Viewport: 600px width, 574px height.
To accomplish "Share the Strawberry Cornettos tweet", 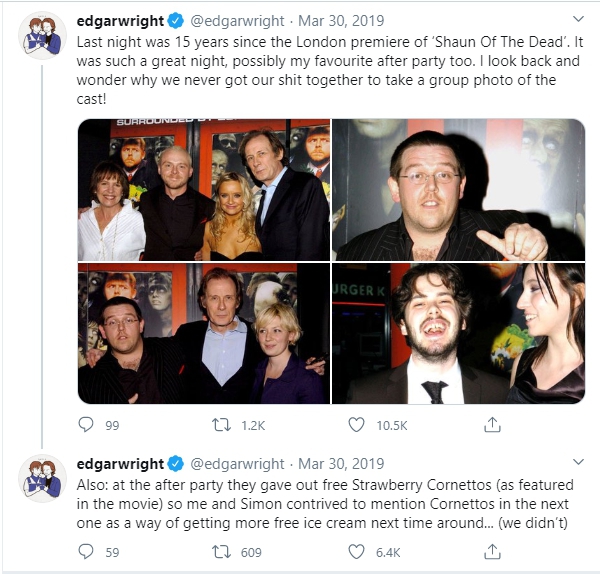I will click(492, 551).
